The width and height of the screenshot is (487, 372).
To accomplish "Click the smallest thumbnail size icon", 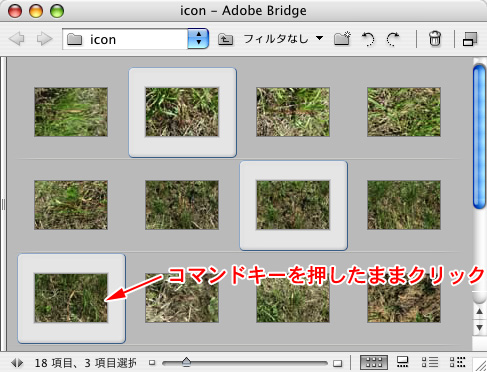I will pos(152,362).
